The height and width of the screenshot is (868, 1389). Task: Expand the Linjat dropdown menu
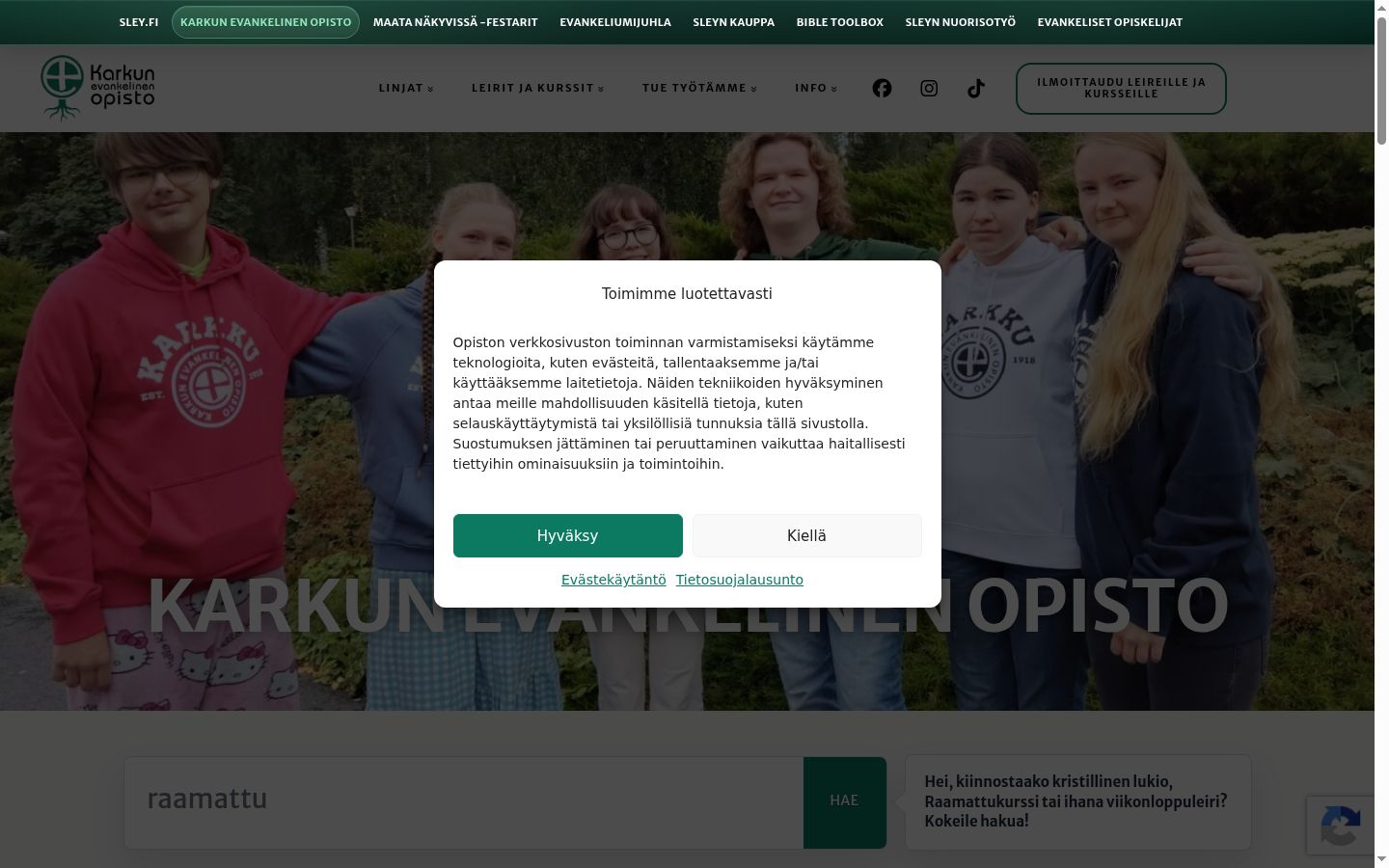pos(406,88)
